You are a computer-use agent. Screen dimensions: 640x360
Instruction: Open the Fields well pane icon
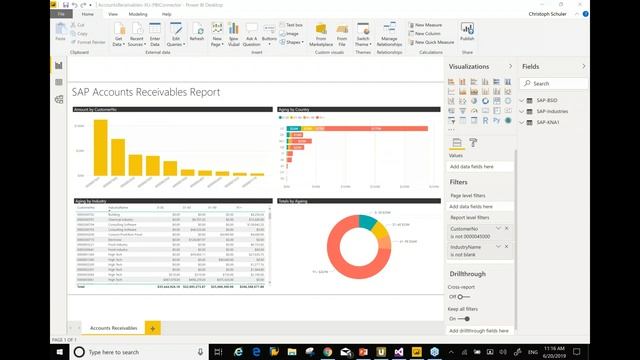pyautogui.click(x=457, y=142)
